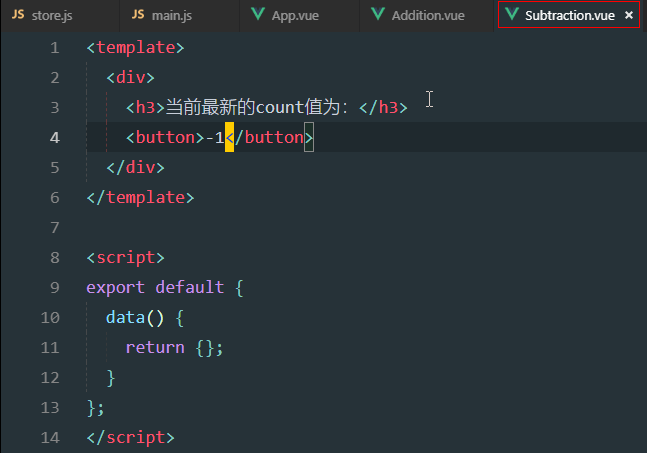Screen dimensions: 647x453
Task: Click line number 4 in the gutter
Action: click(53, 137)
